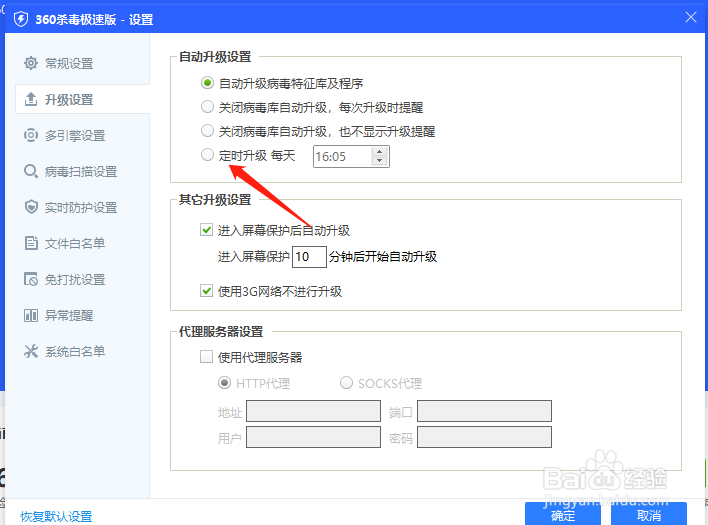708x525 pixels.
Task: Choose the SOCKS代理 radio button
Action: (x=346, y=383)
